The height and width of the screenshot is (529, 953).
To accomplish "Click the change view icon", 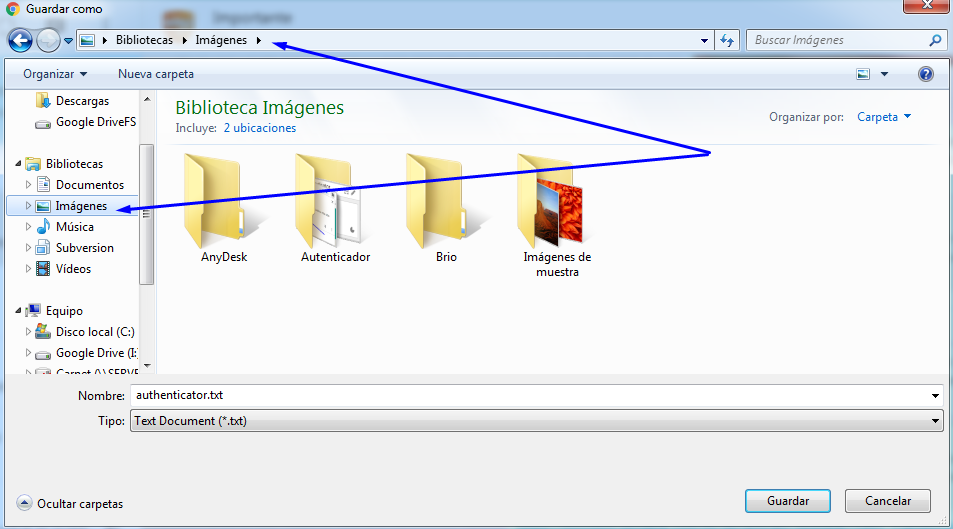I will pos(863,74).
